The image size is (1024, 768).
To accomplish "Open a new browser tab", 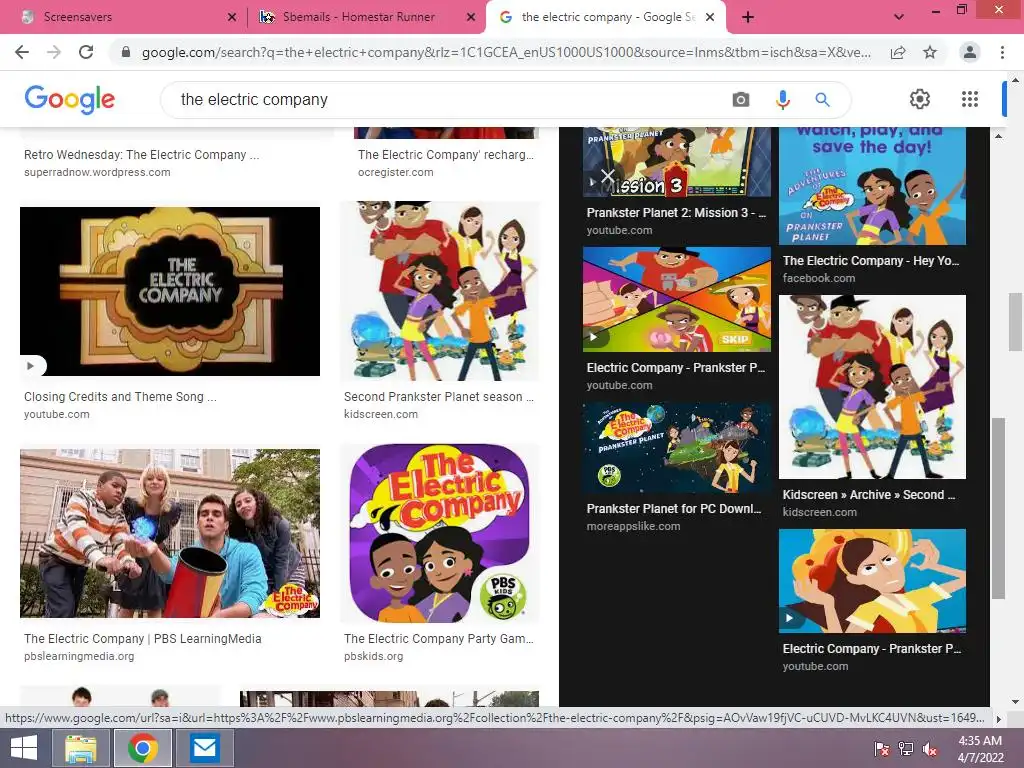I will (748, 17).
